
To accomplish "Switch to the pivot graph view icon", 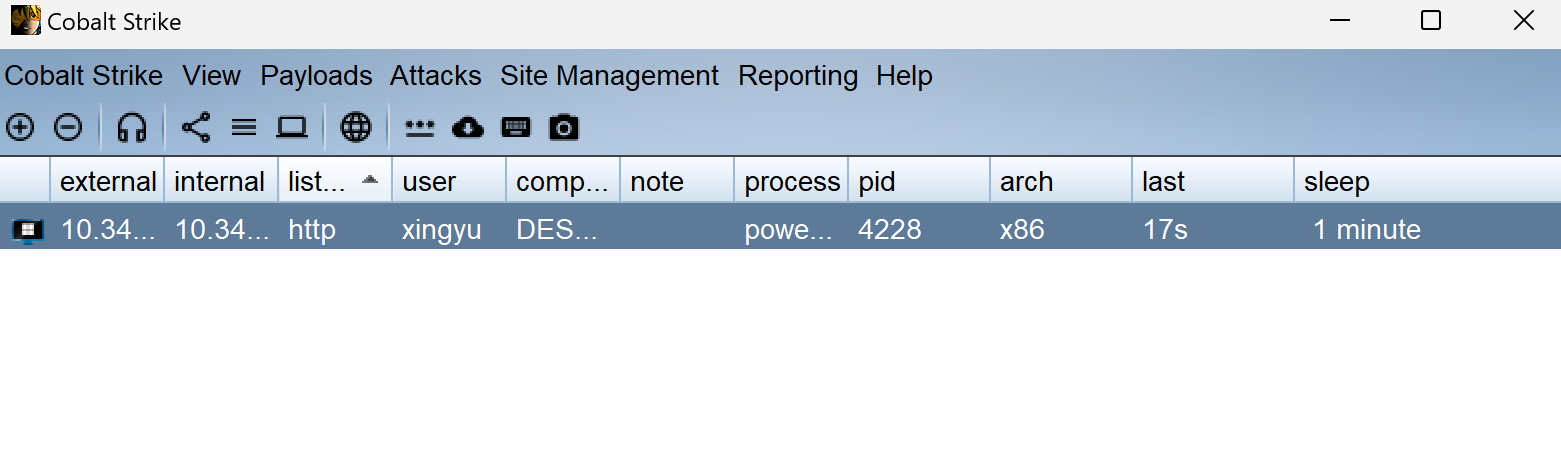I will tap(196, 127).
